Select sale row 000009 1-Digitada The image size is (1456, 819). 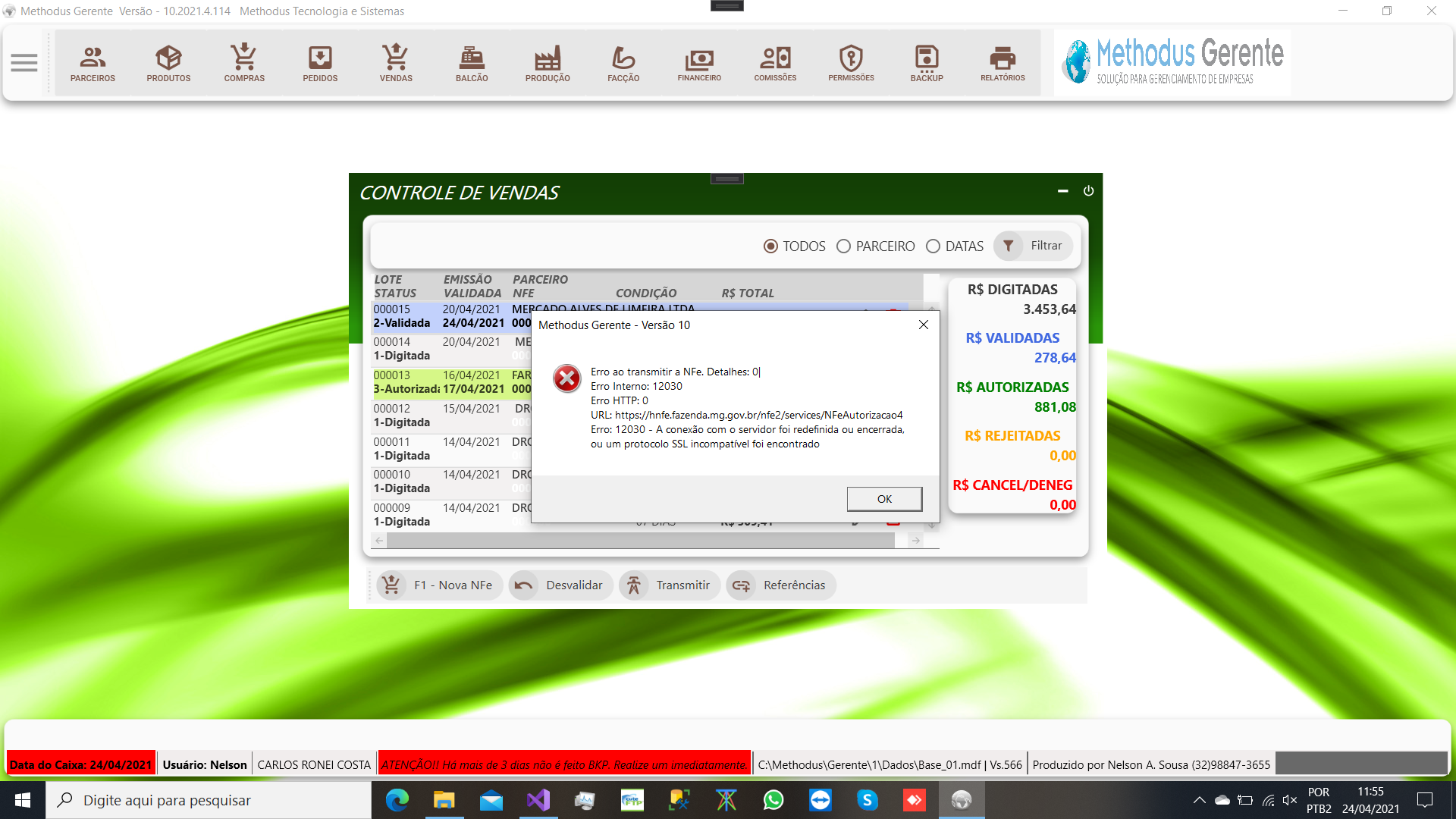451,515
